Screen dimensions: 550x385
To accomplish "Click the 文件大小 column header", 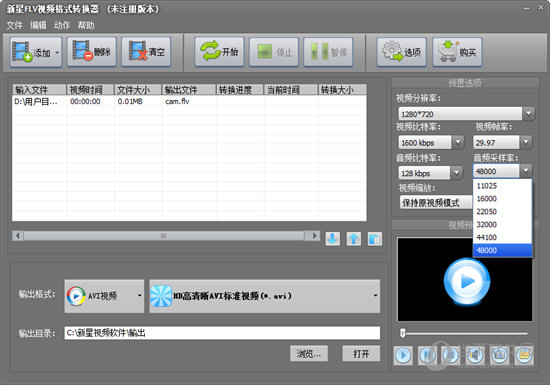I will [x=138, y=90].
